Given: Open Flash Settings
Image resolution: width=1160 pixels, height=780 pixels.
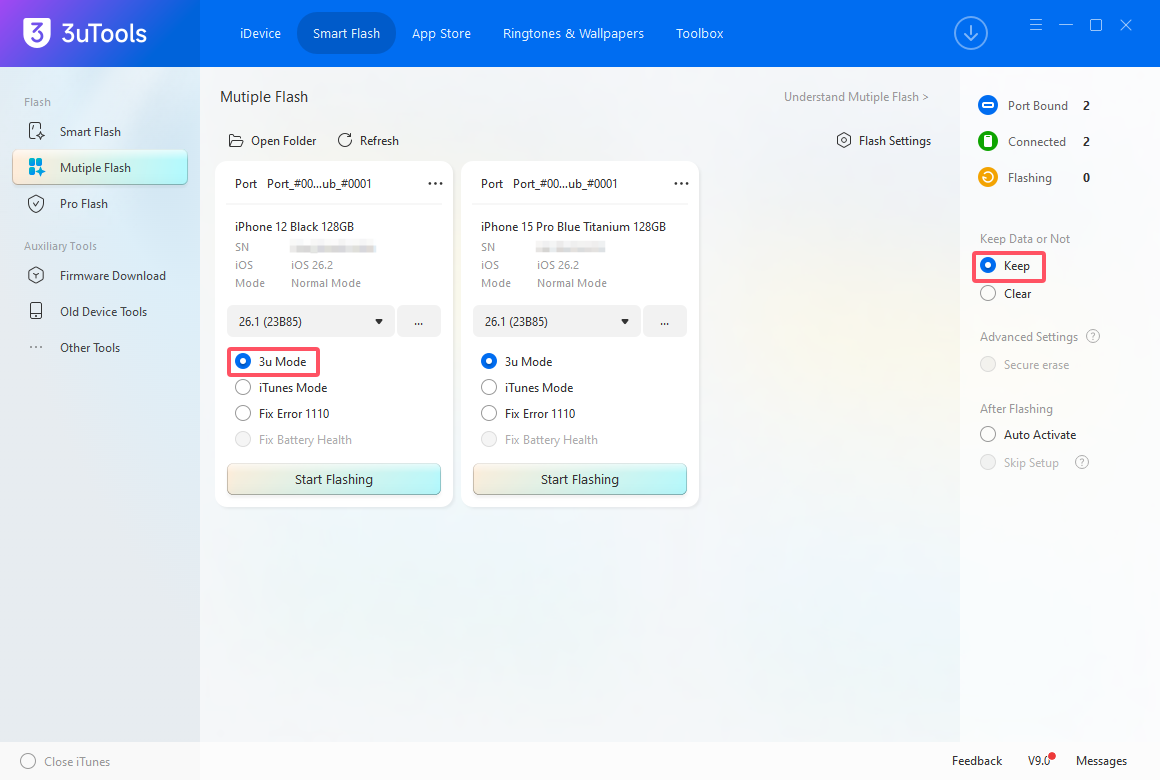Looking at the screenshot, I should pyautogui.click(x=884, y=140).
